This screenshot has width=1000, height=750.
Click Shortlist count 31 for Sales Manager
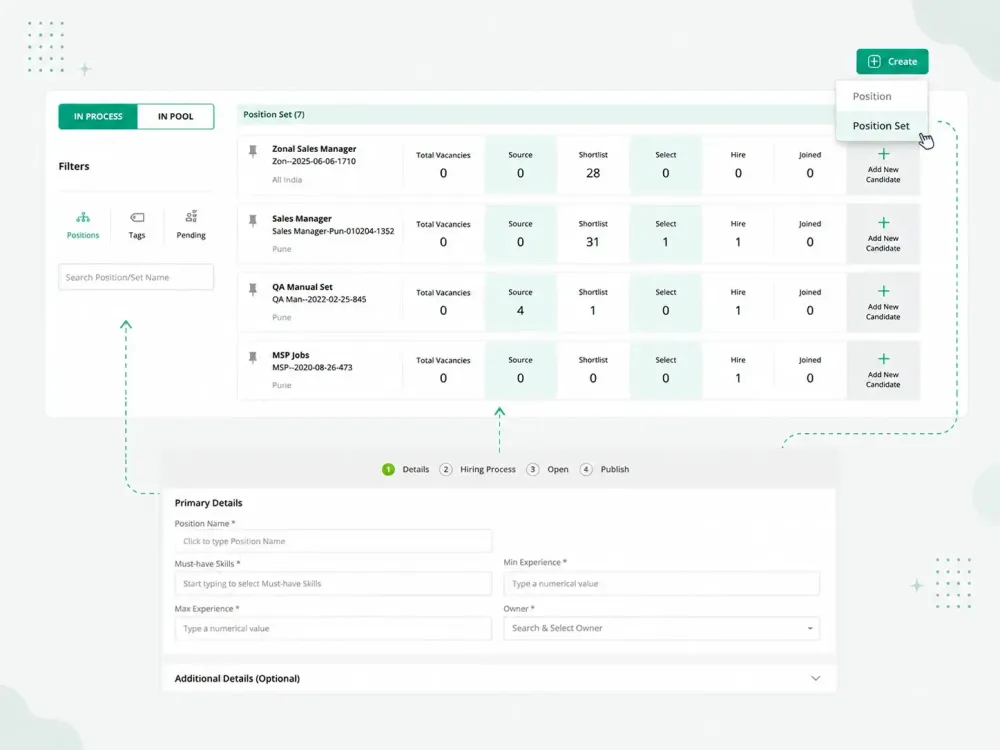click(593, 242)
